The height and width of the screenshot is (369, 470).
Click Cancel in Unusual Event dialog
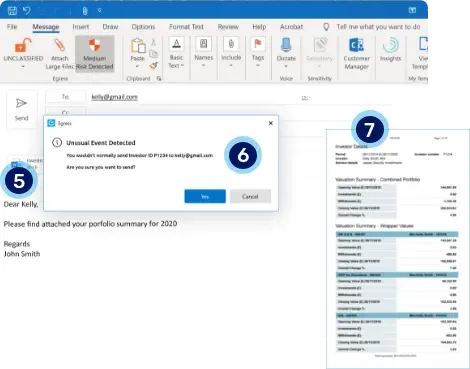click(x=250, y=196)
